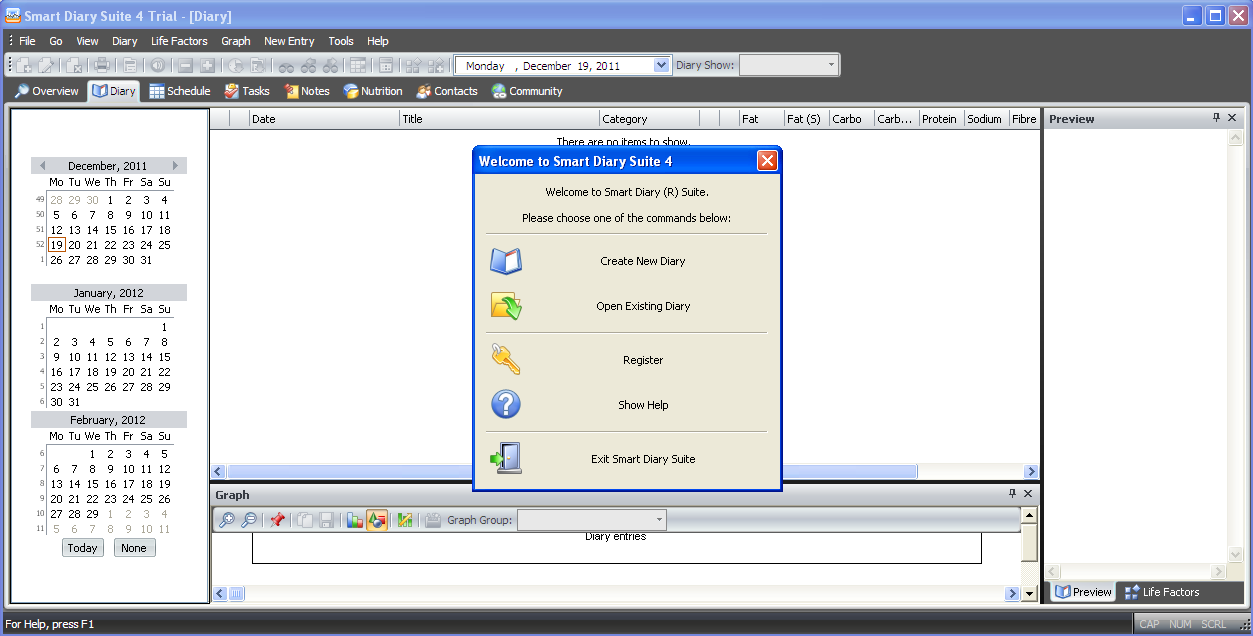Click the Today button under the calendar
Image resolution: width=1253 pixels, height=636 pixels.
(82, 548)
